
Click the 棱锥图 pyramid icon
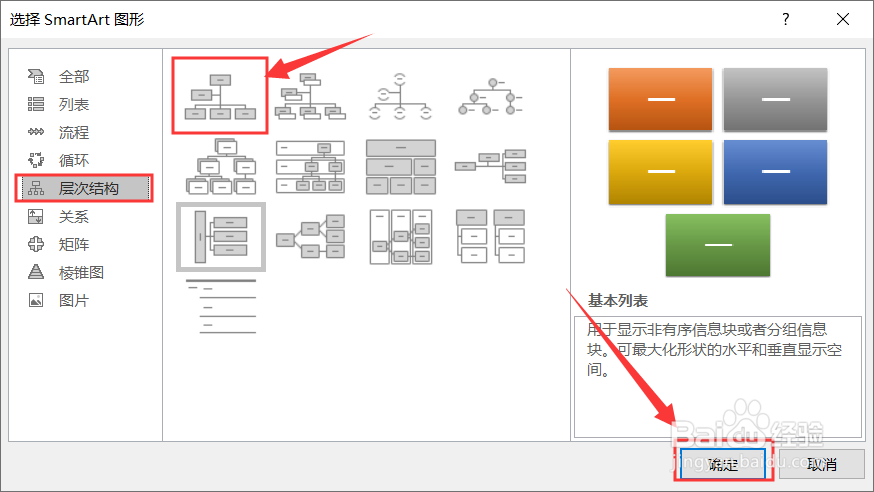tap(36, 272)
